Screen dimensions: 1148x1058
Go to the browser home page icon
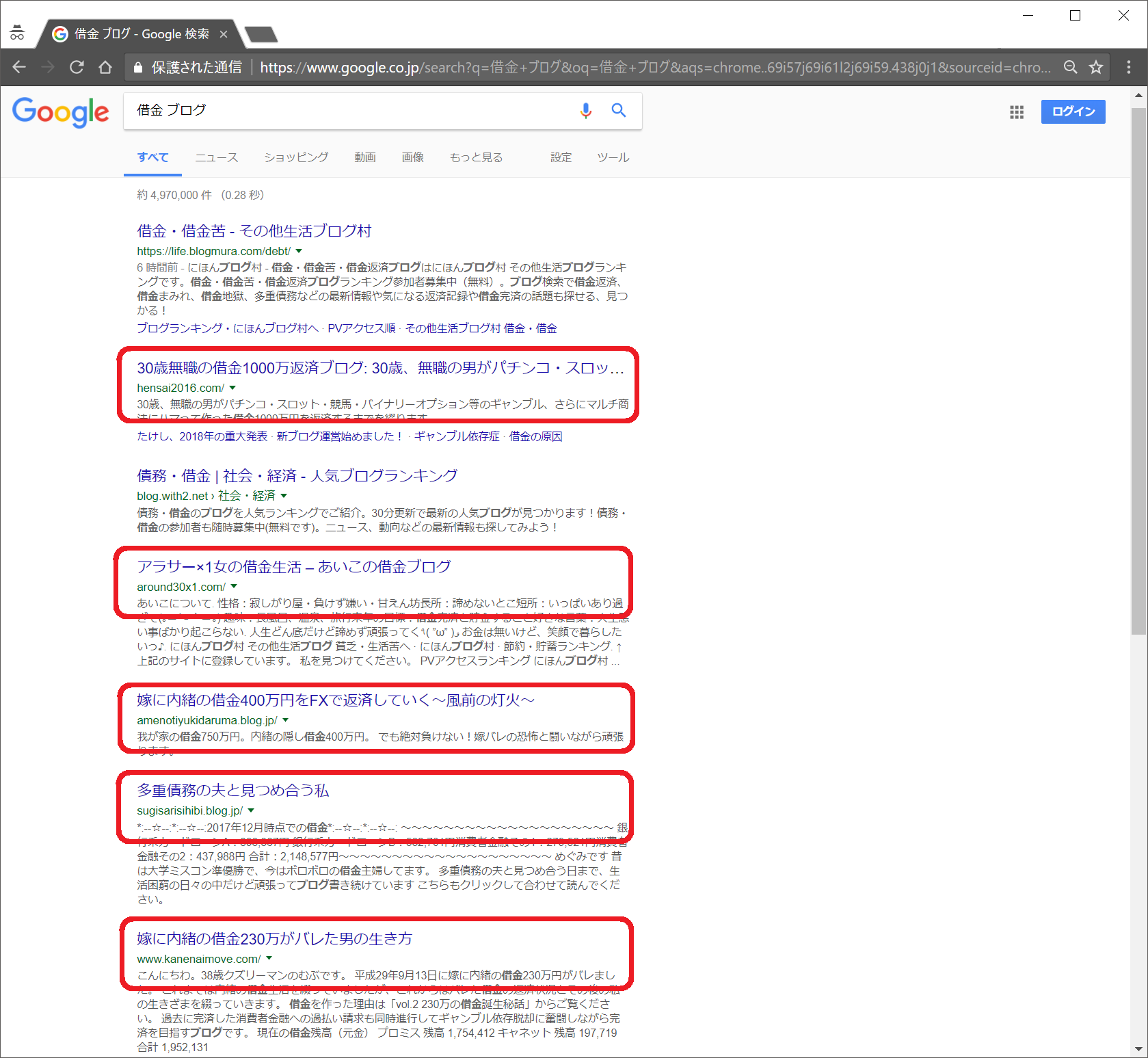(105, 67)
